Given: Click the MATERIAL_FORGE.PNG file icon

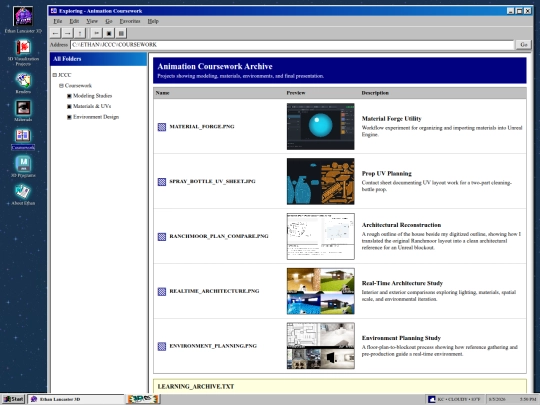Looking at the screenshot, I should (x=162, y=127).
